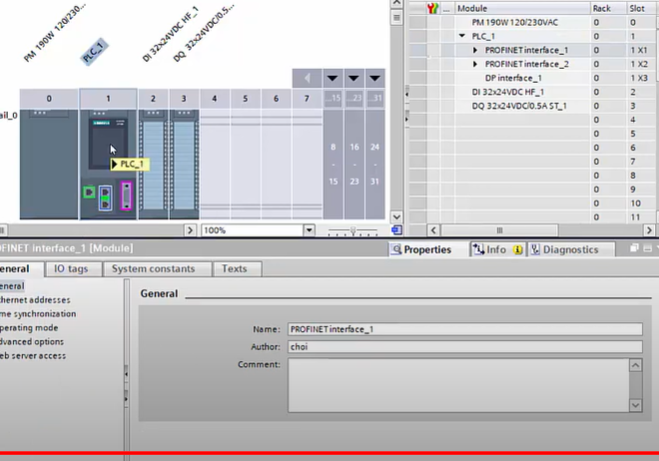
Task: Select the DQ 32x24VDC module in slot 3
Action: click(184, 164)
